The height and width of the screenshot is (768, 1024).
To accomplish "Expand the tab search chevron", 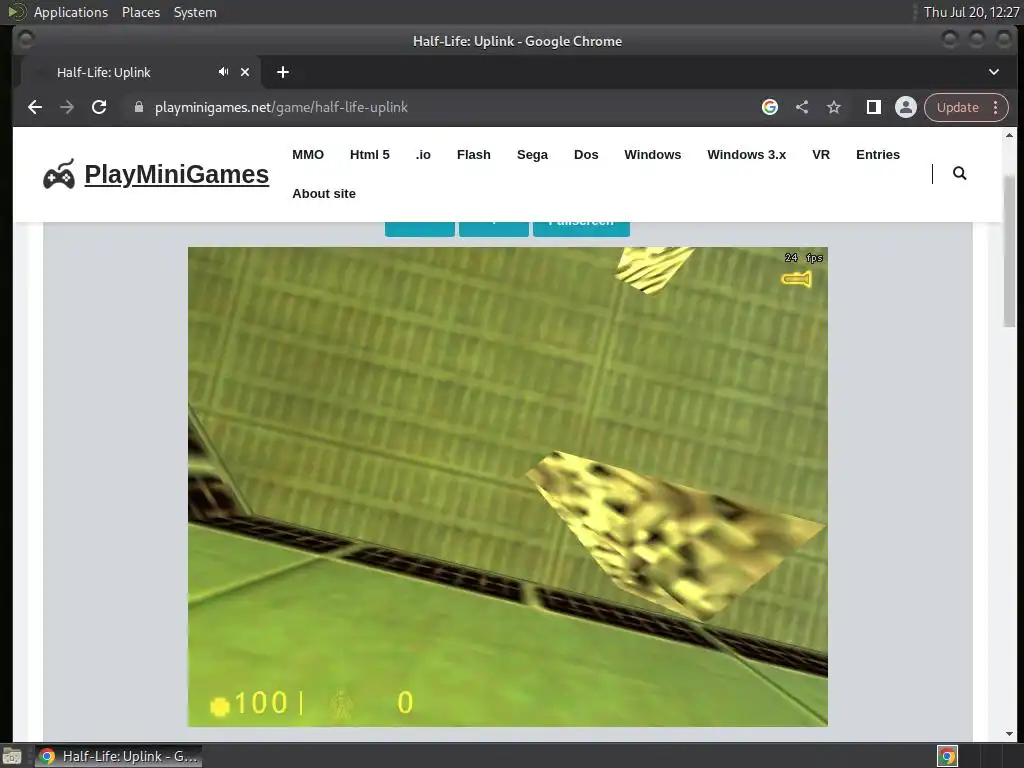I will (x=994, y=72).
